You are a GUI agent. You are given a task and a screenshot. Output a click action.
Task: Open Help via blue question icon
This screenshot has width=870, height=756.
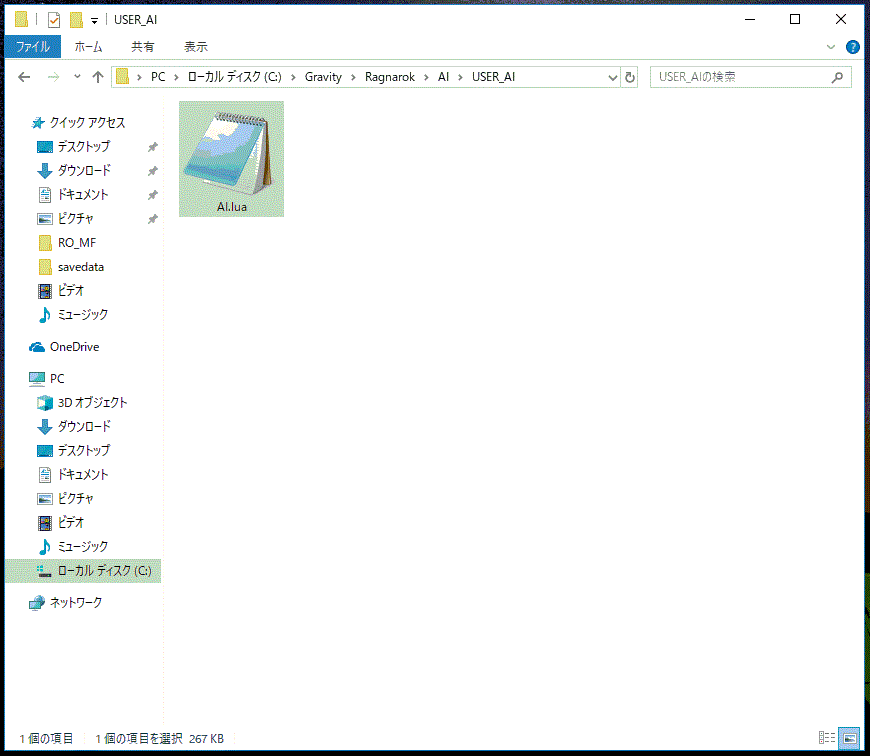tap(852, 47)
